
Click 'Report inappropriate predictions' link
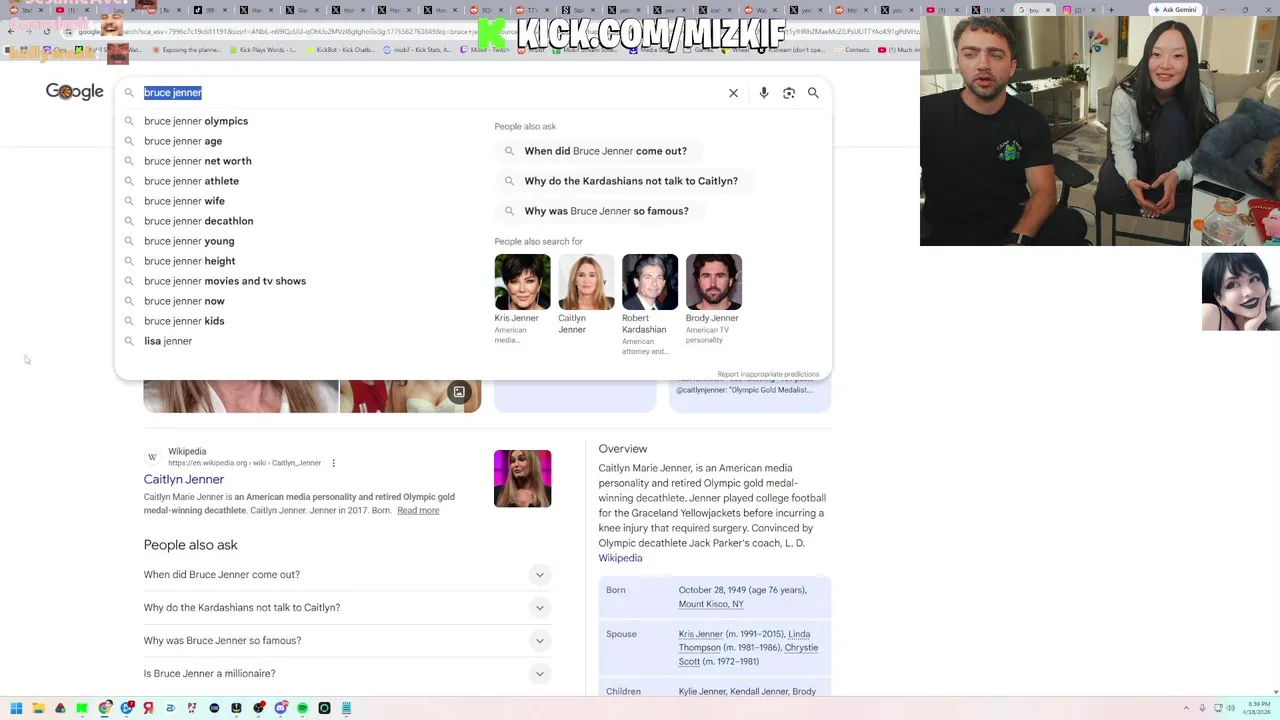(768, 374)
